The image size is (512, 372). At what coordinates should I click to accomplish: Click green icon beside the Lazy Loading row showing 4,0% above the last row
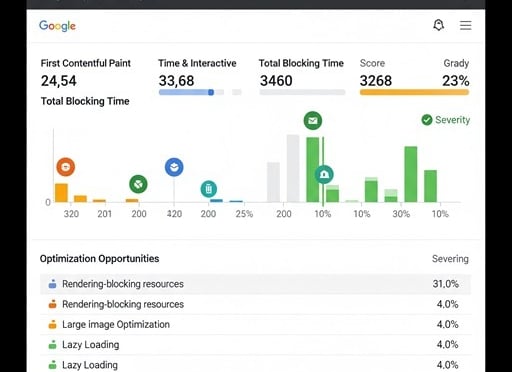coord(52,345)
